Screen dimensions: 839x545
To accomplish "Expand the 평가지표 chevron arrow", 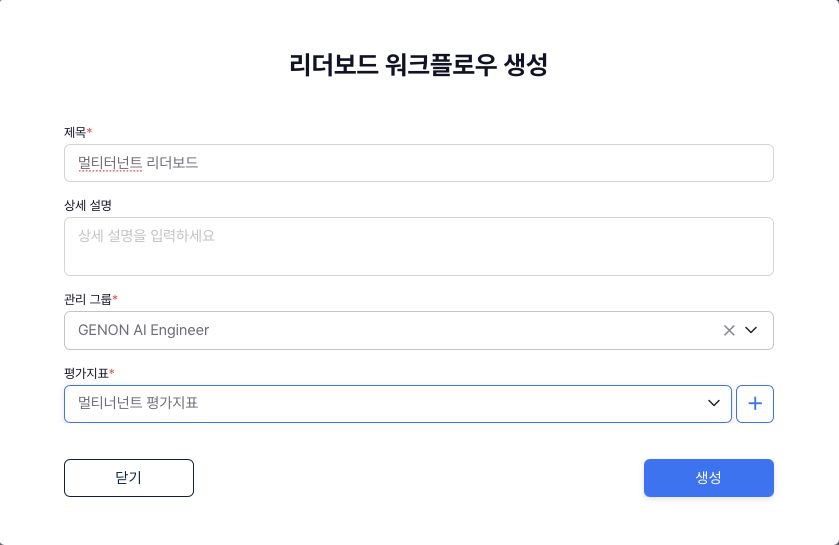I will (x=714, y=403).
